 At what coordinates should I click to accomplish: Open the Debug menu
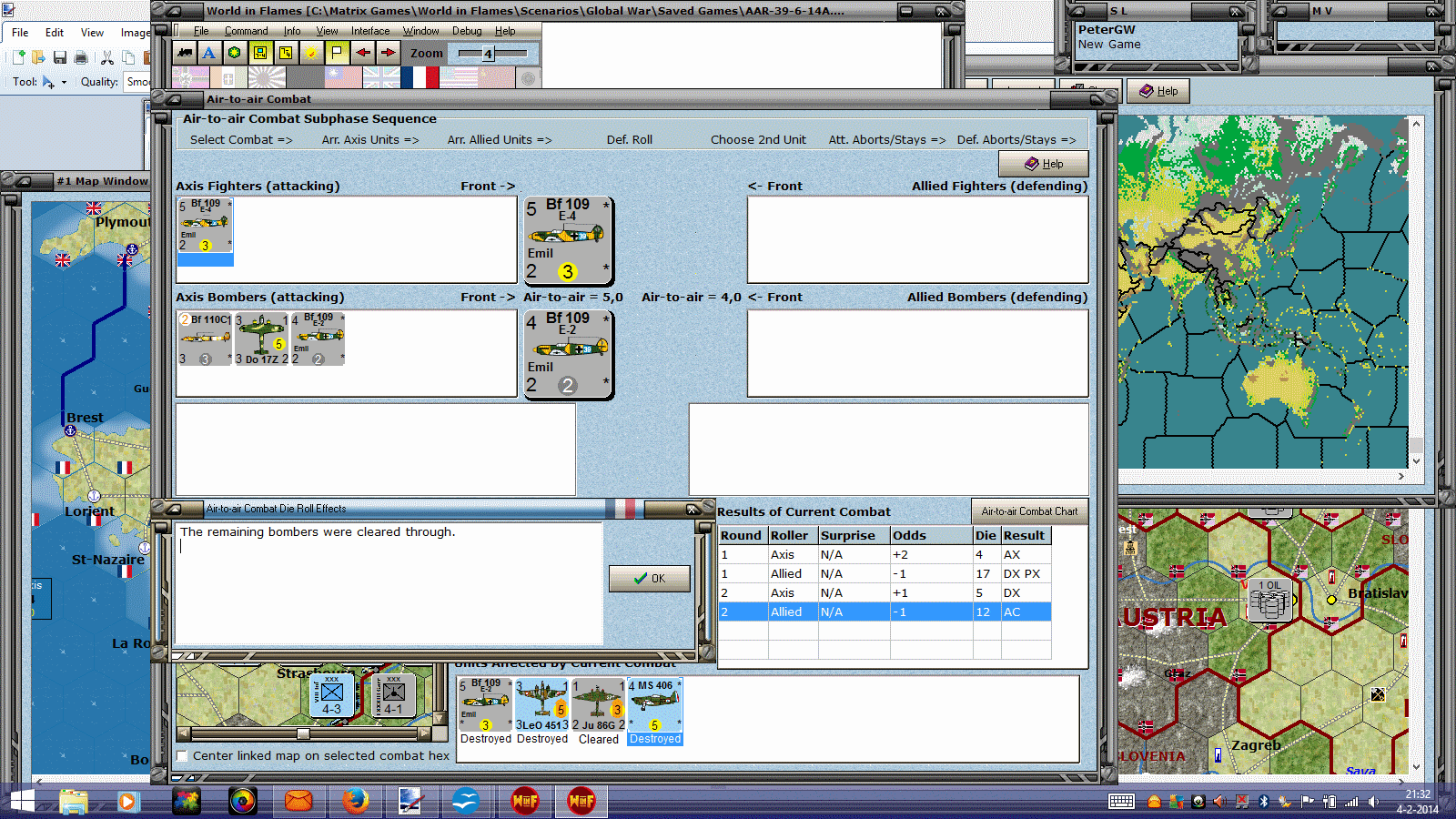point(467,31)
